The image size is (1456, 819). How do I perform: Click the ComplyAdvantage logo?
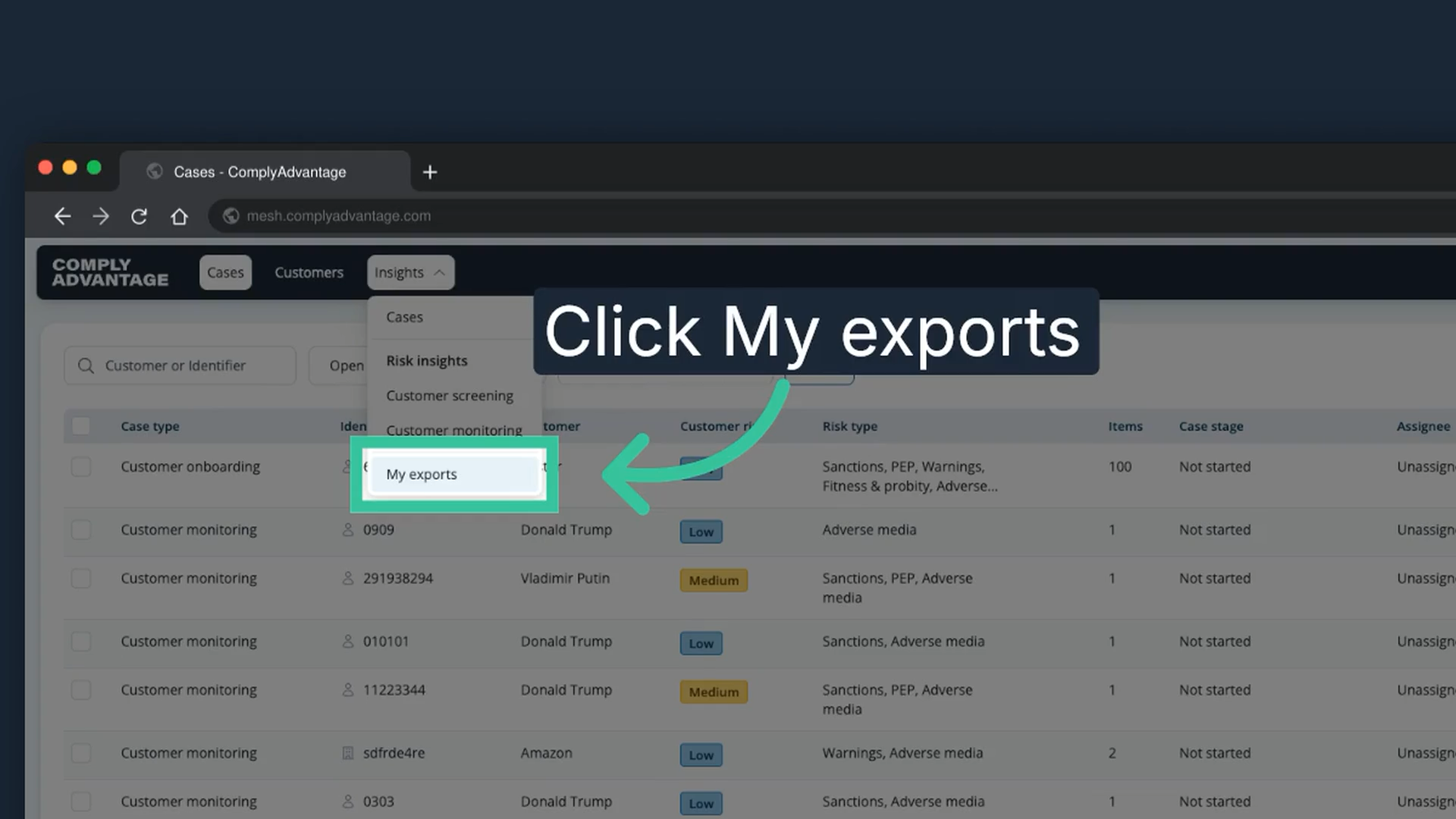tap(111, 272)
